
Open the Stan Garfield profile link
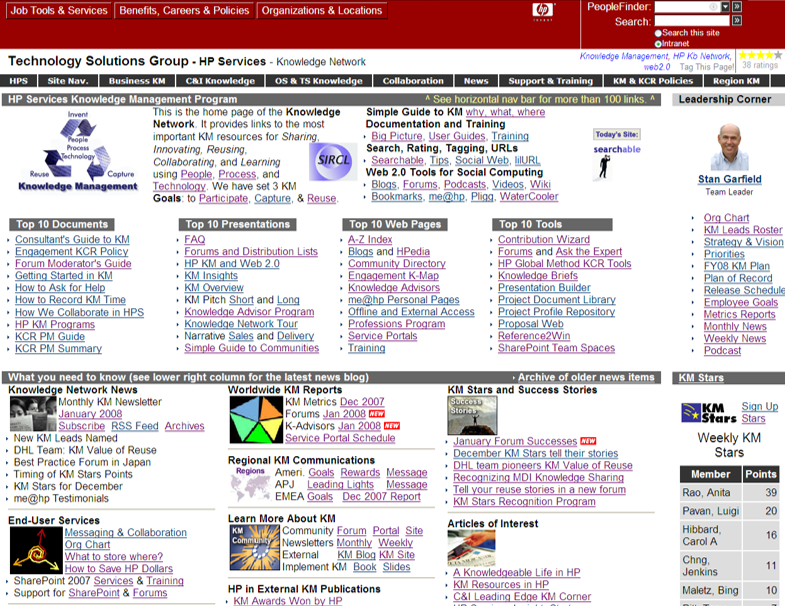[729, 179]
